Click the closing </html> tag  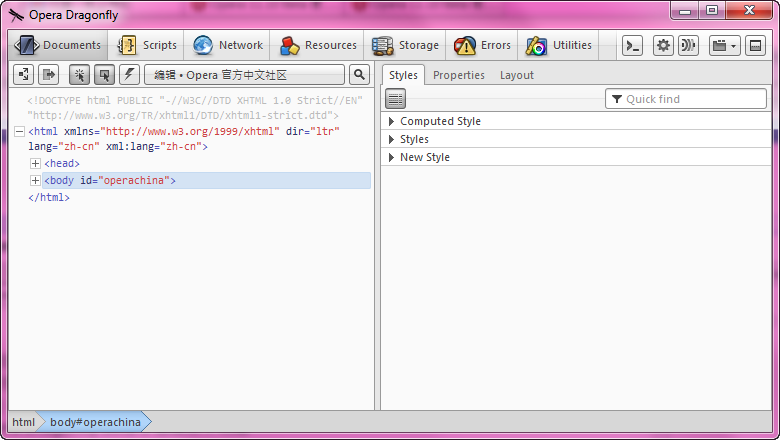(x=49, y=197)
